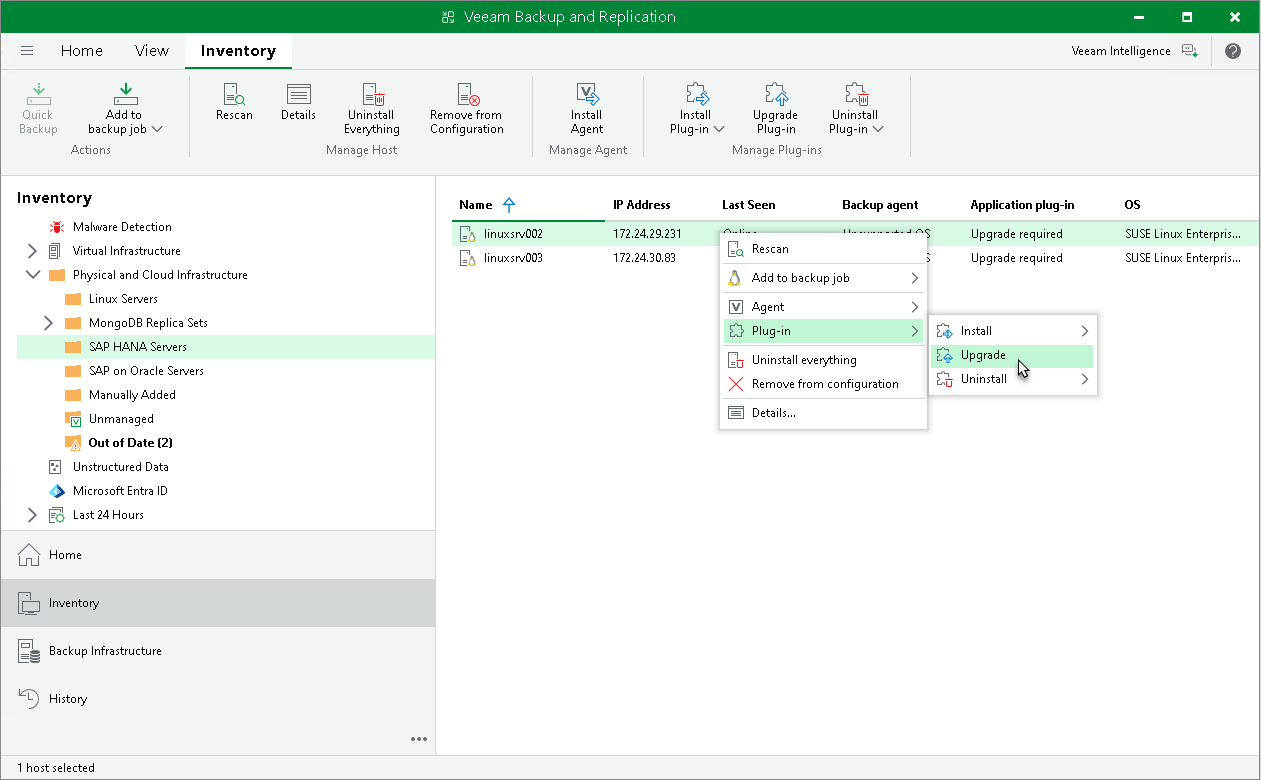Sort by IP Address column header

642,205
